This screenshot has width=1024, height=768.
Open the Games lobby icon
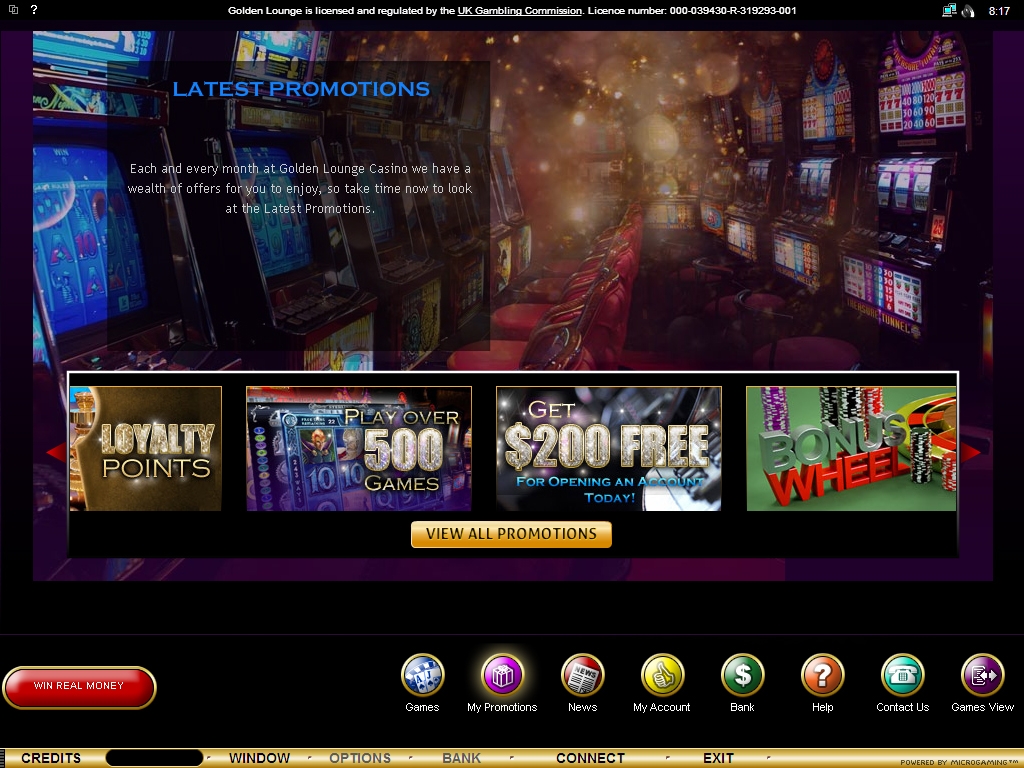coord(422,676)
